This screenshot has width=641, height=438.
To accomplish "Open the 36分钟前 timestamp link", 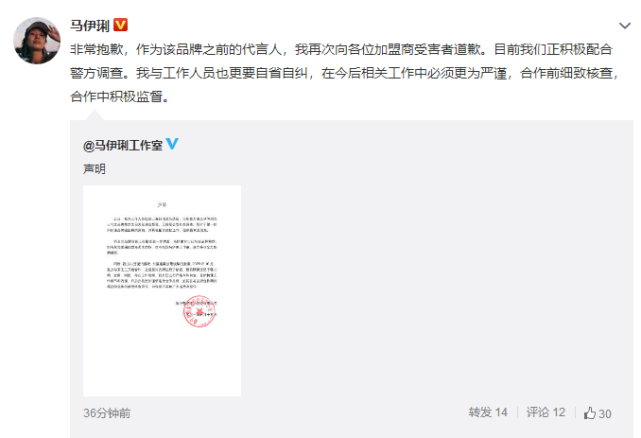I will 107,413.
